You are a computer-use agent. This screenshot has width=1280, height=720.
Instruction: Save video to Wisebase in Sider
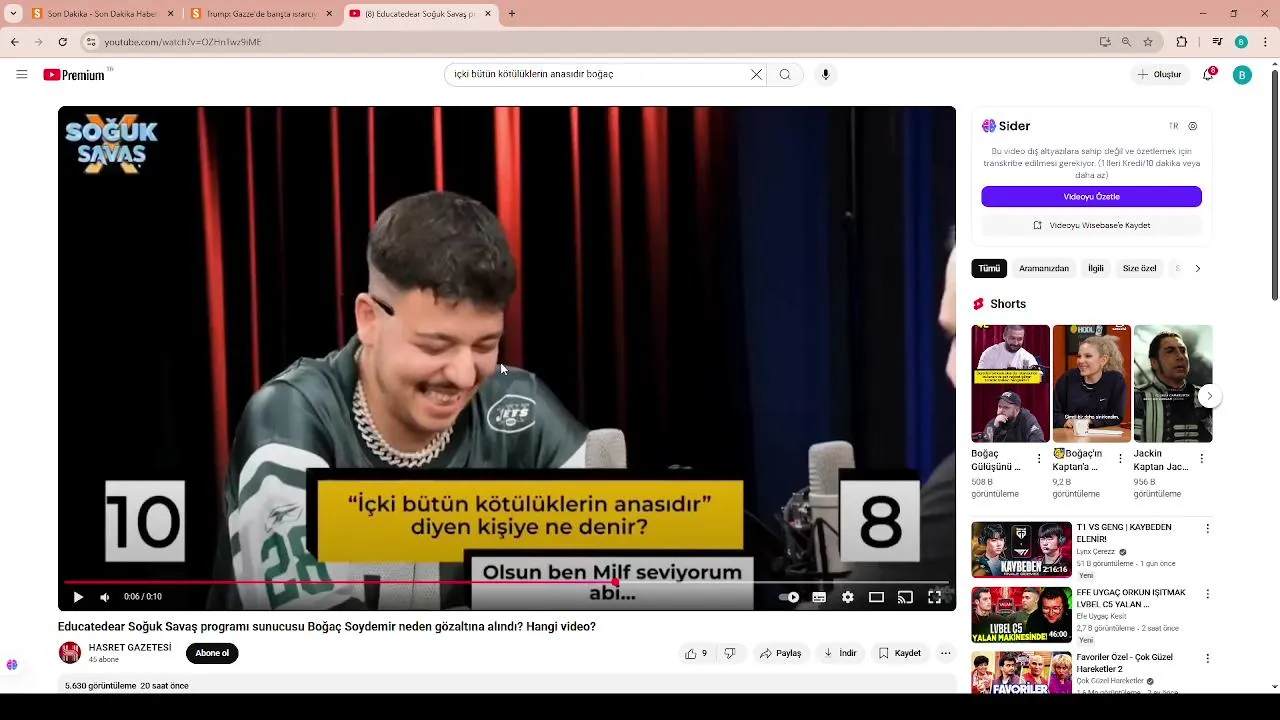coord(1091,225)
